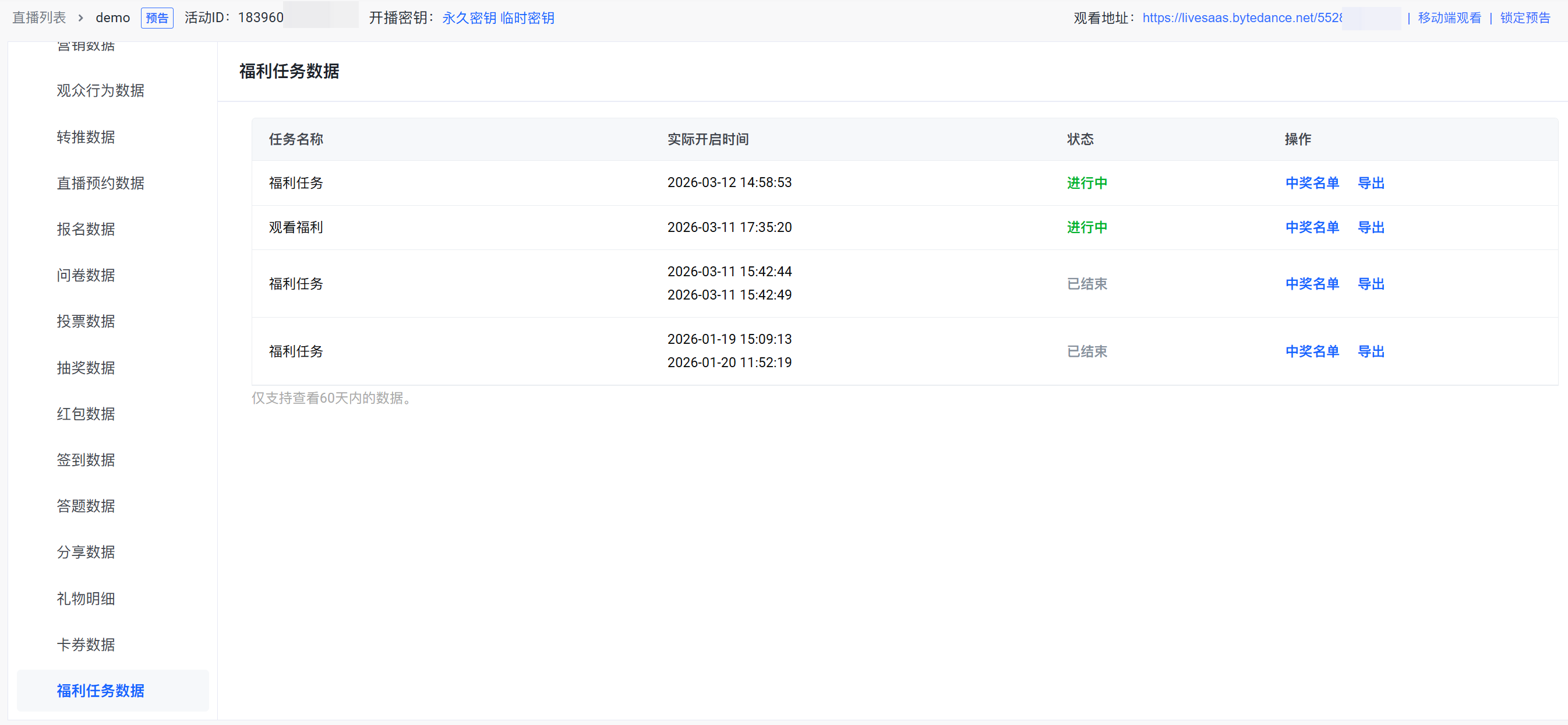Open 问卷数据 sidebar entry

tap(86, 276)
